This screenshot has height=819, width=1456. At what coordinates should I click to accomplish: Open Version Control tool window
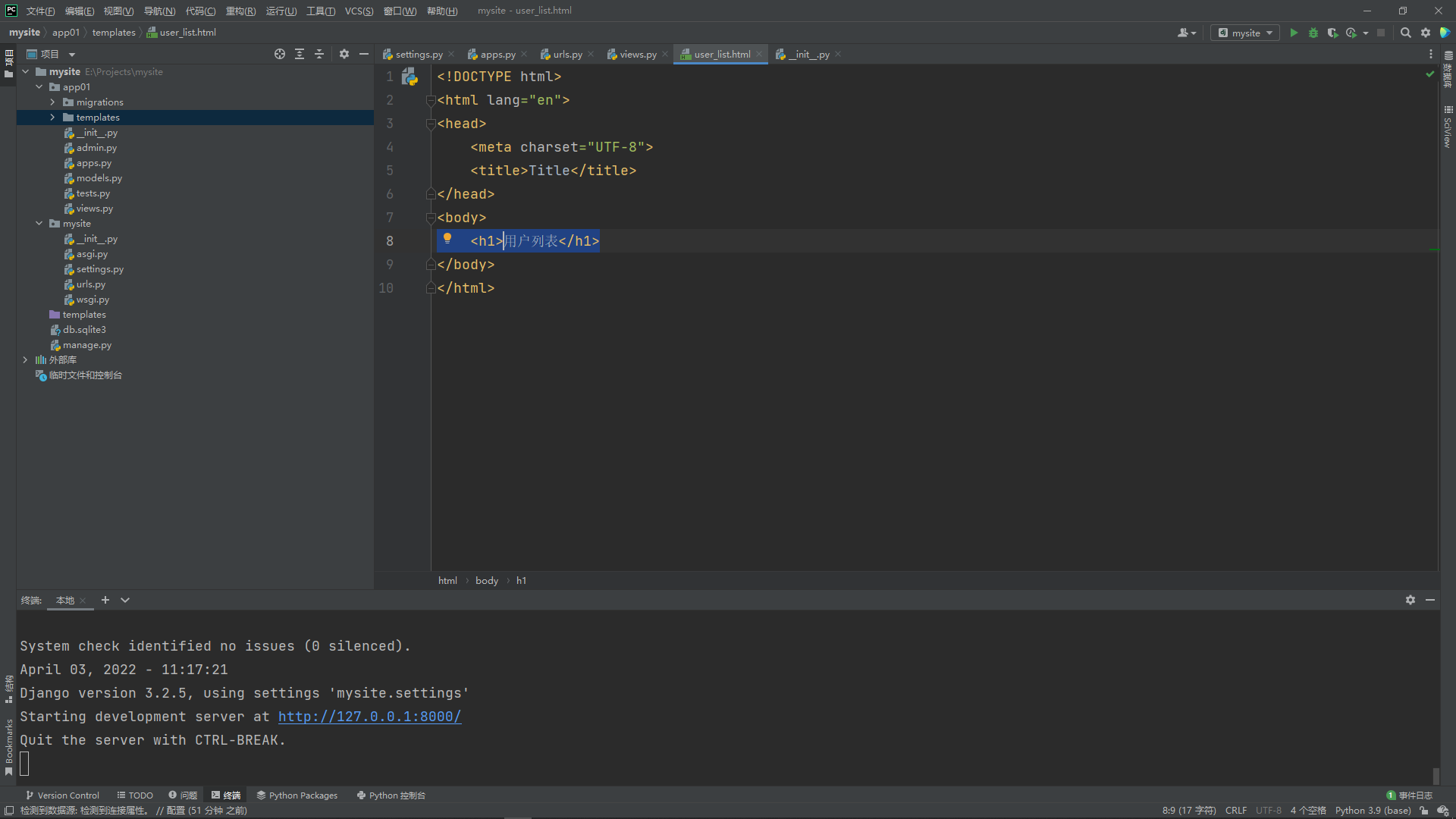tap(62, 795)
